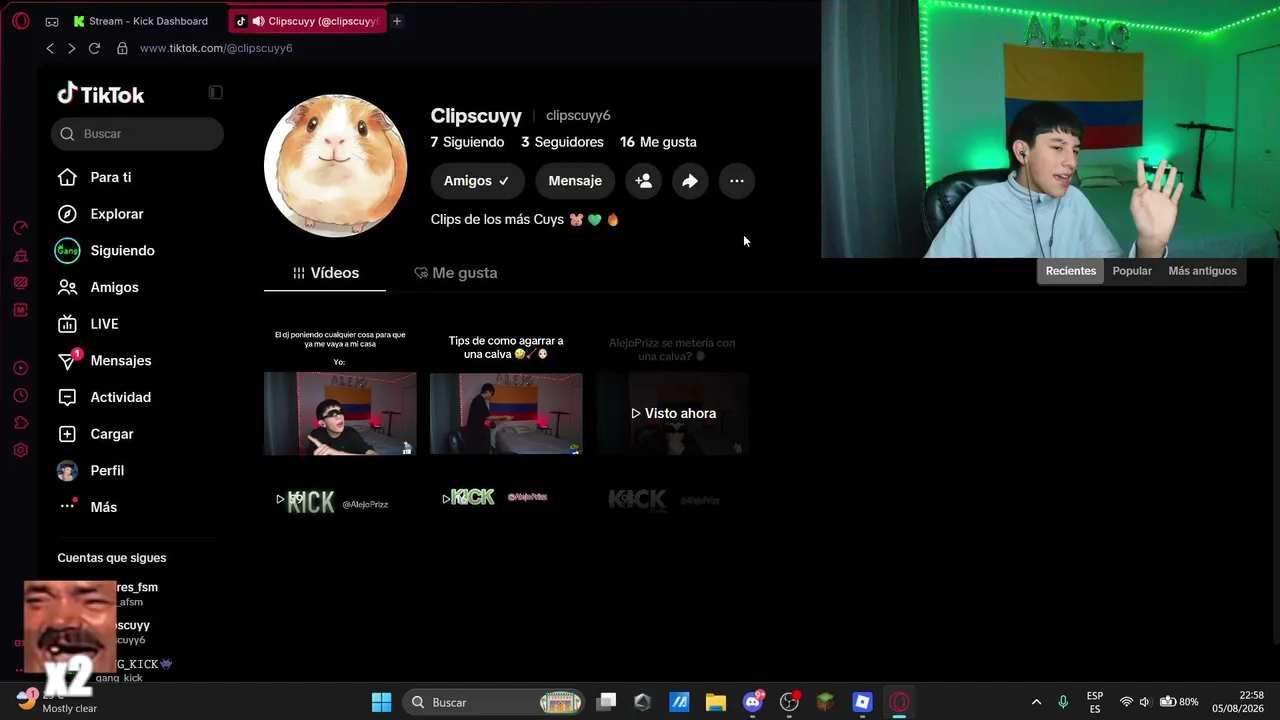This screenshot has width=1280, height=720.
Task: Open Opera sidebar extensions cube
Action: click(x=20, y=423)
